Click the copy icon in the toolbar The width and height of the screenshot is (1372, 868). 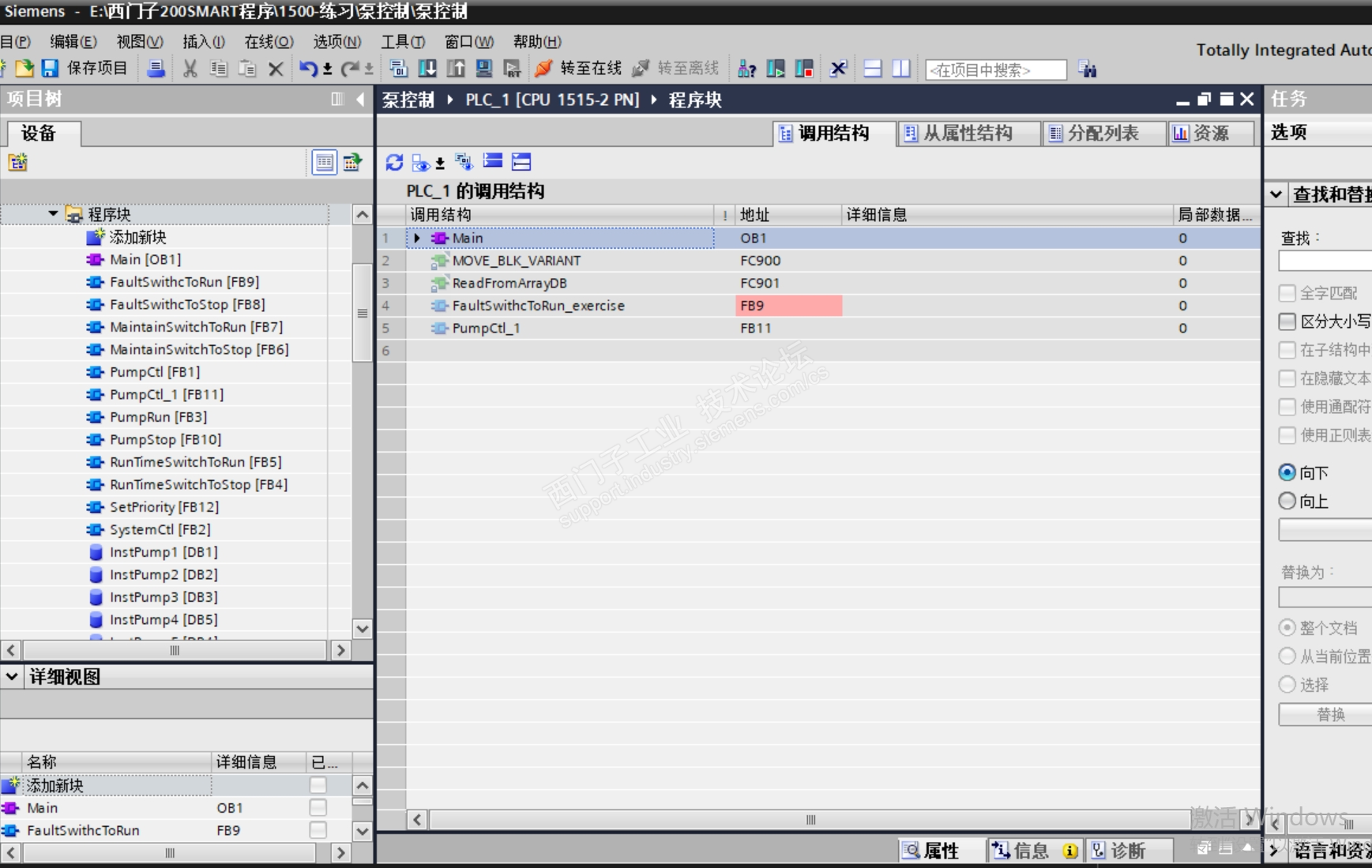[218, 69]
